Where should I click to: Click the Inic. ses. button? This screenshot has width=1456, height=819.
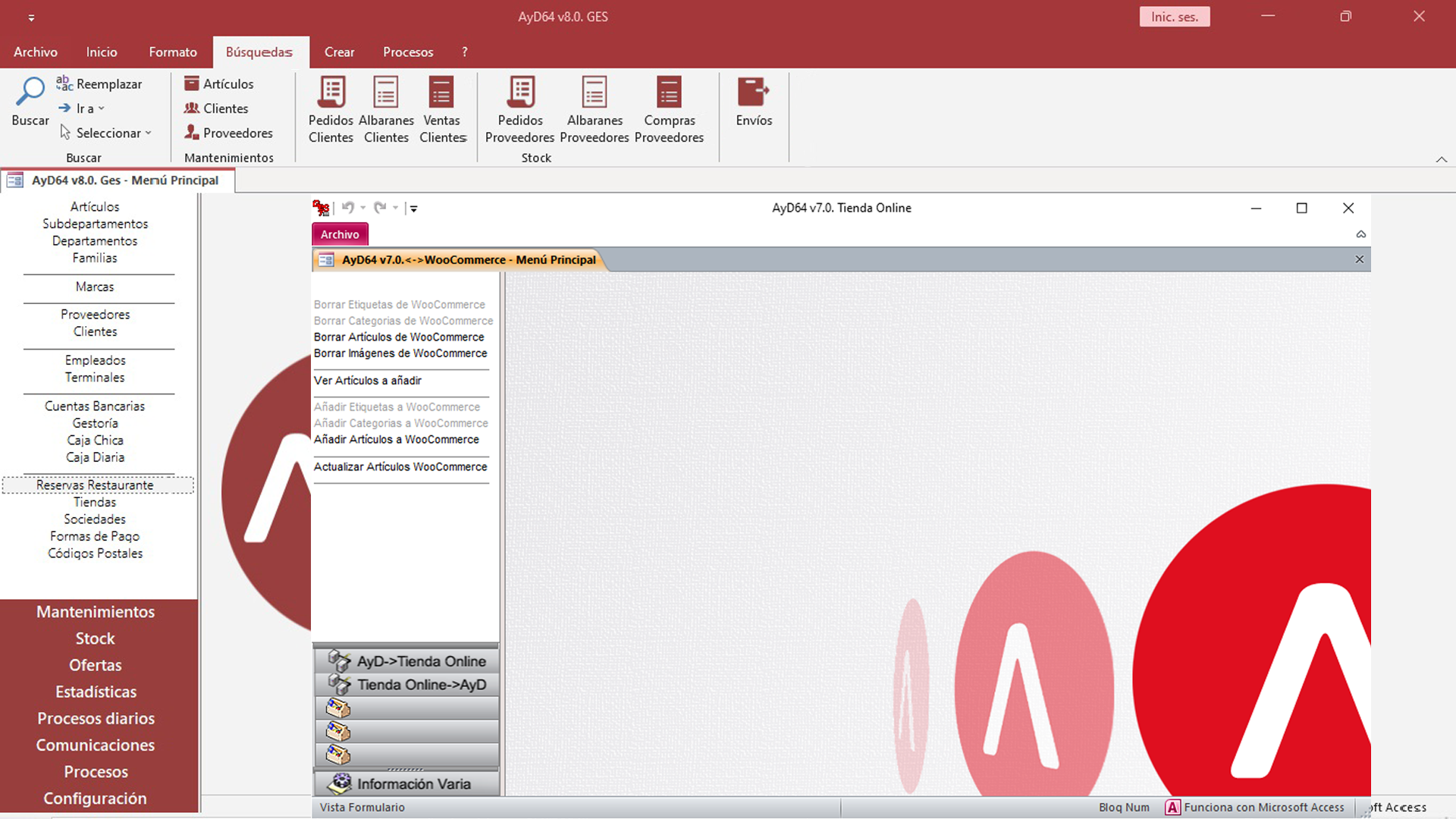point(1175,17)
